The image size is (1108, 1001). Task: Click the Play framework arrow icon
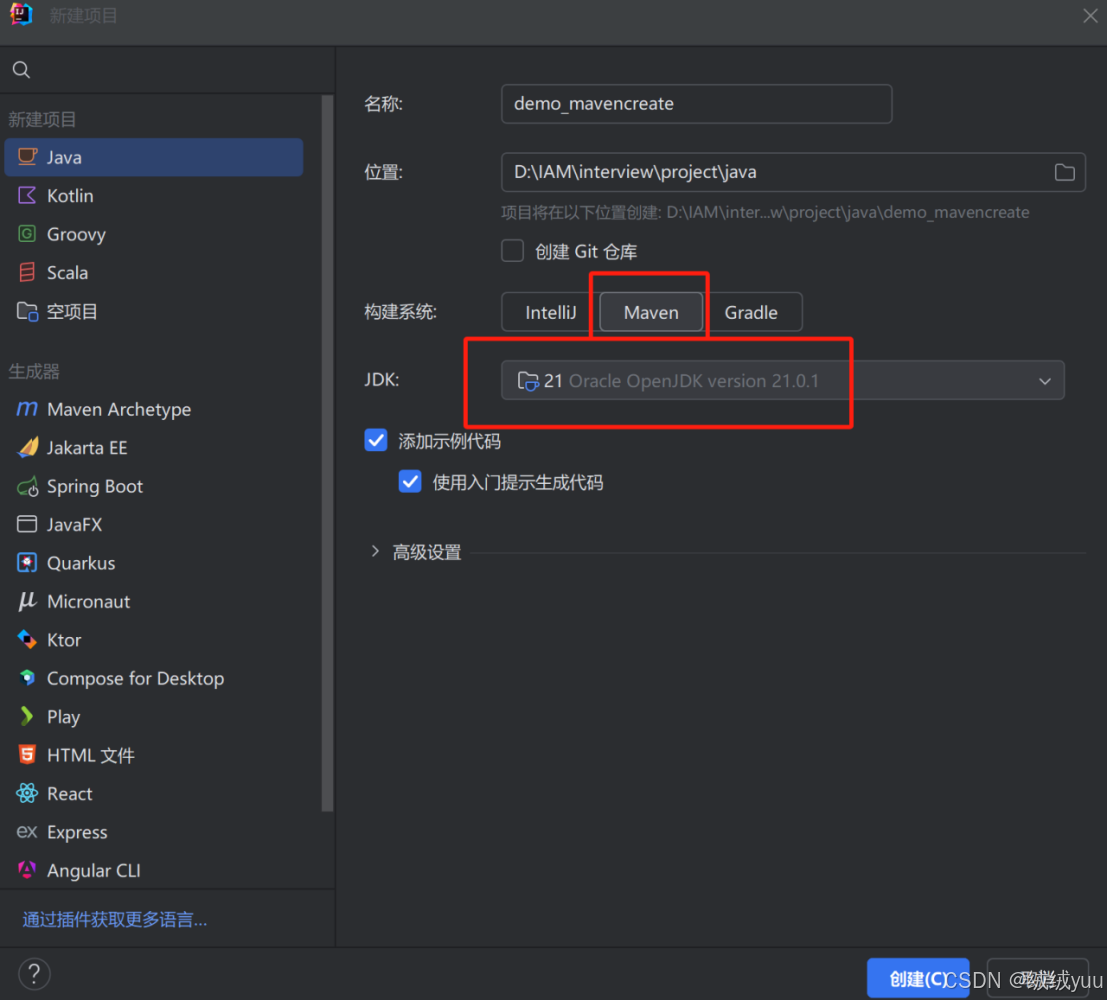tap(27, 716)
